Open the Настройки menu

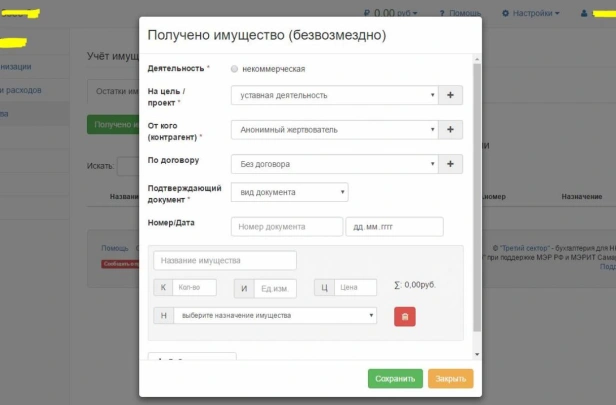coord(531,13)
